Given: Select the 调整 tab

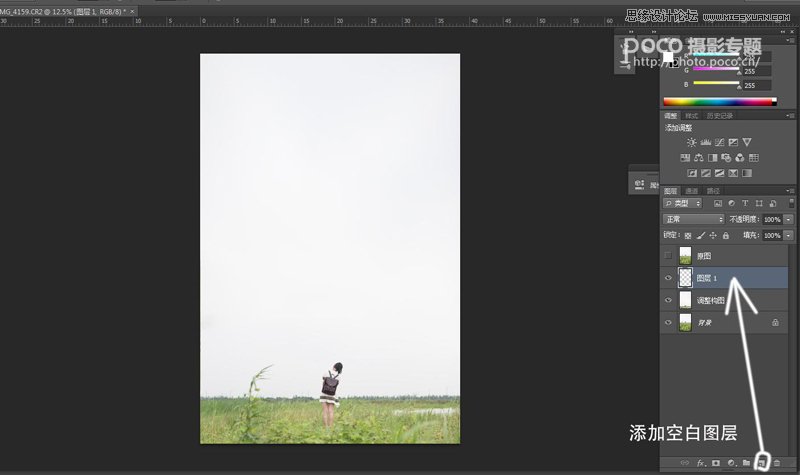Looking at the screenshot, I should 670,116.
